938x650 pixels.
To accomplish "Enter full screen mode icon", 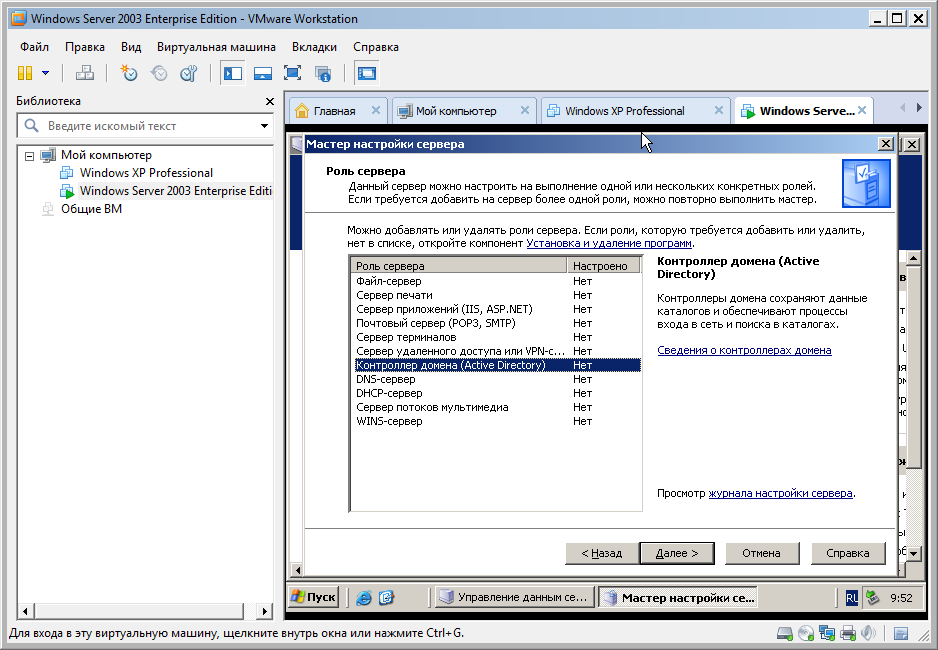I will [x=293, y=73].
